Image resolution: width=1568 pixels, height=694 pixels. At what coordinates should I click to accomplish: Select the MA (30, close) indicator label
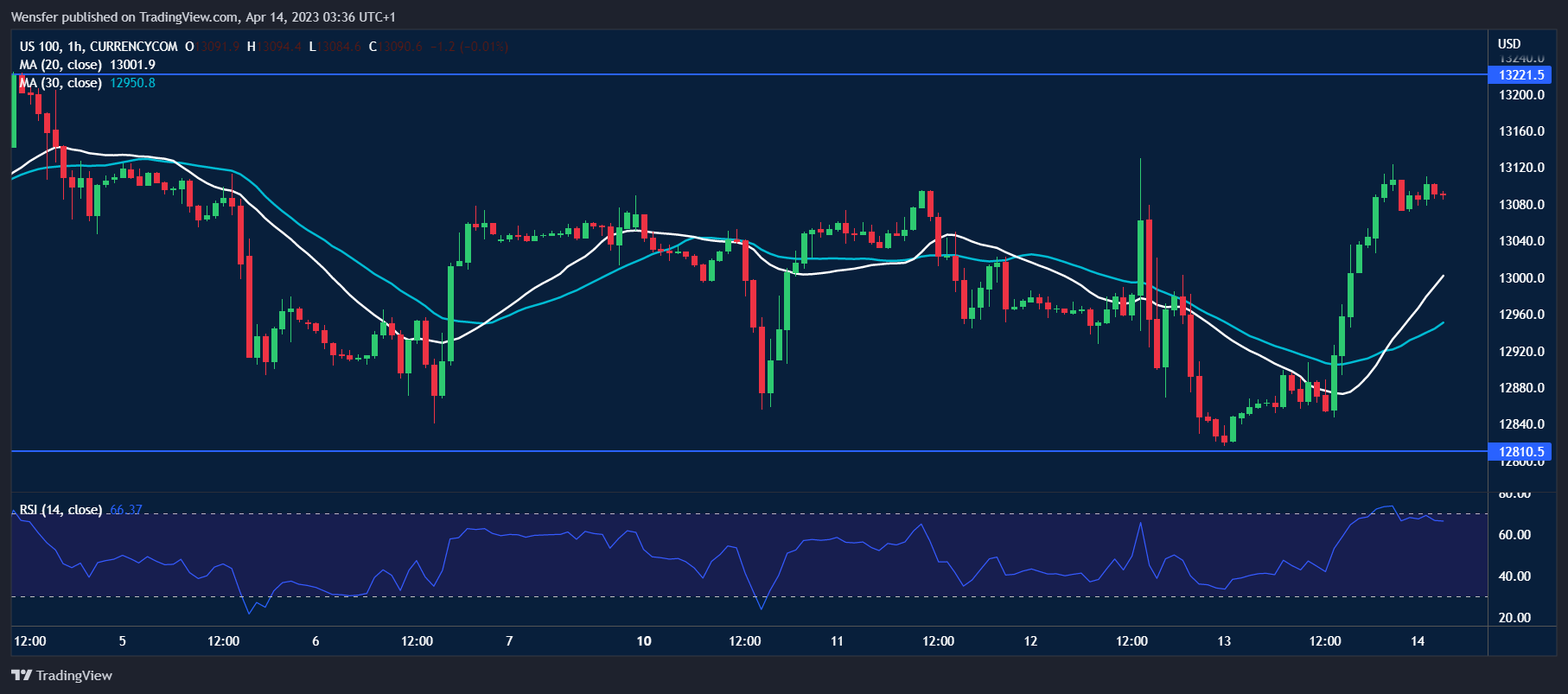tap(61, 83)
